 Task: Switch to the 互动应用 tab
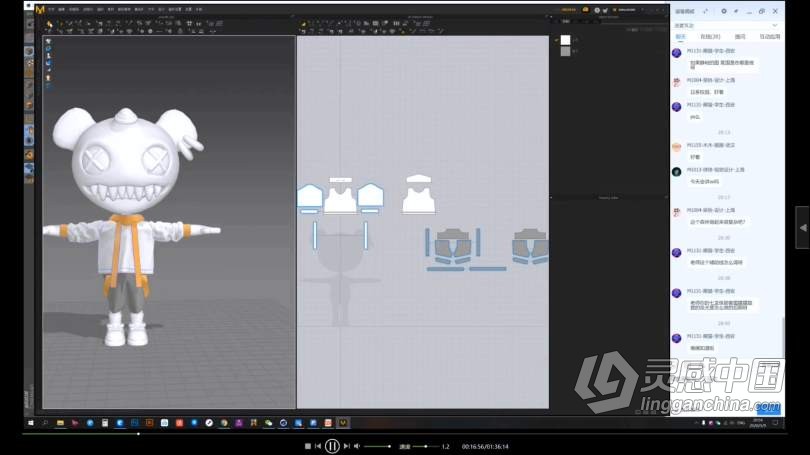pyautogui.click(x=770, y=37)
